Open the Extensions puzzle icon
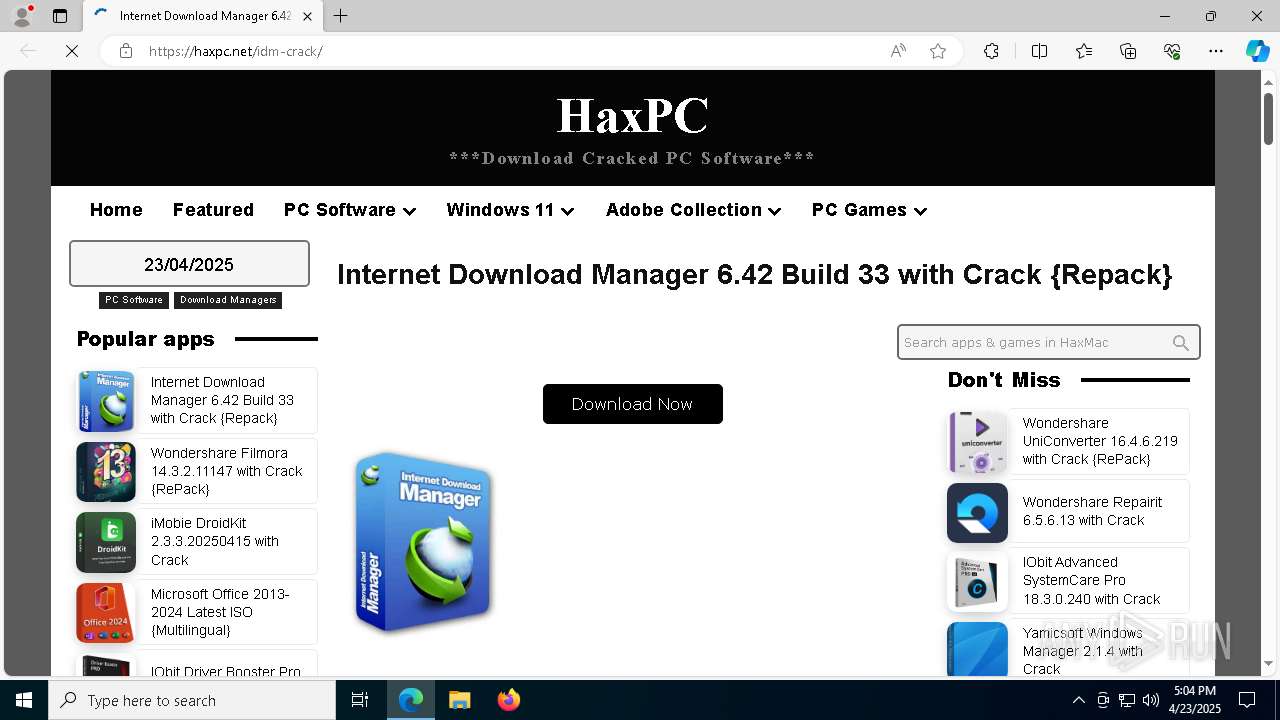This screenshot has height=720, width=1280. 991,51
